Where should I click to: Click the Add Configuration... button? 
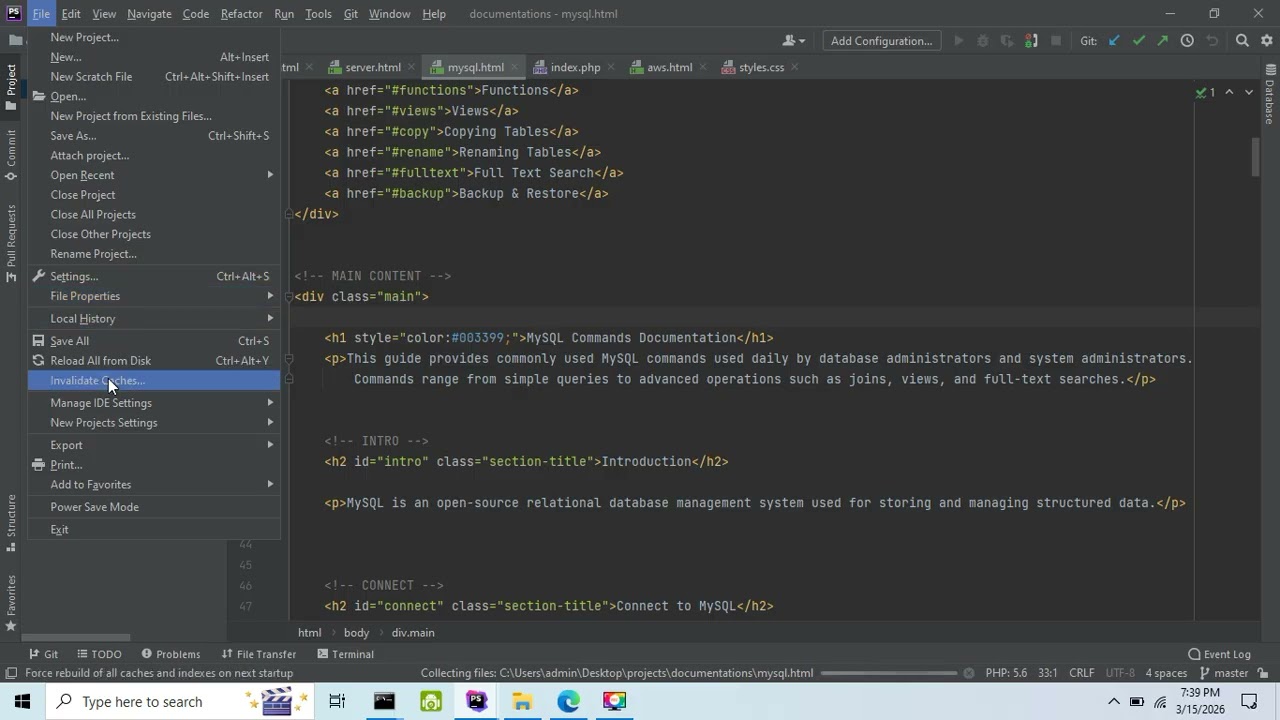click(881, 41)
